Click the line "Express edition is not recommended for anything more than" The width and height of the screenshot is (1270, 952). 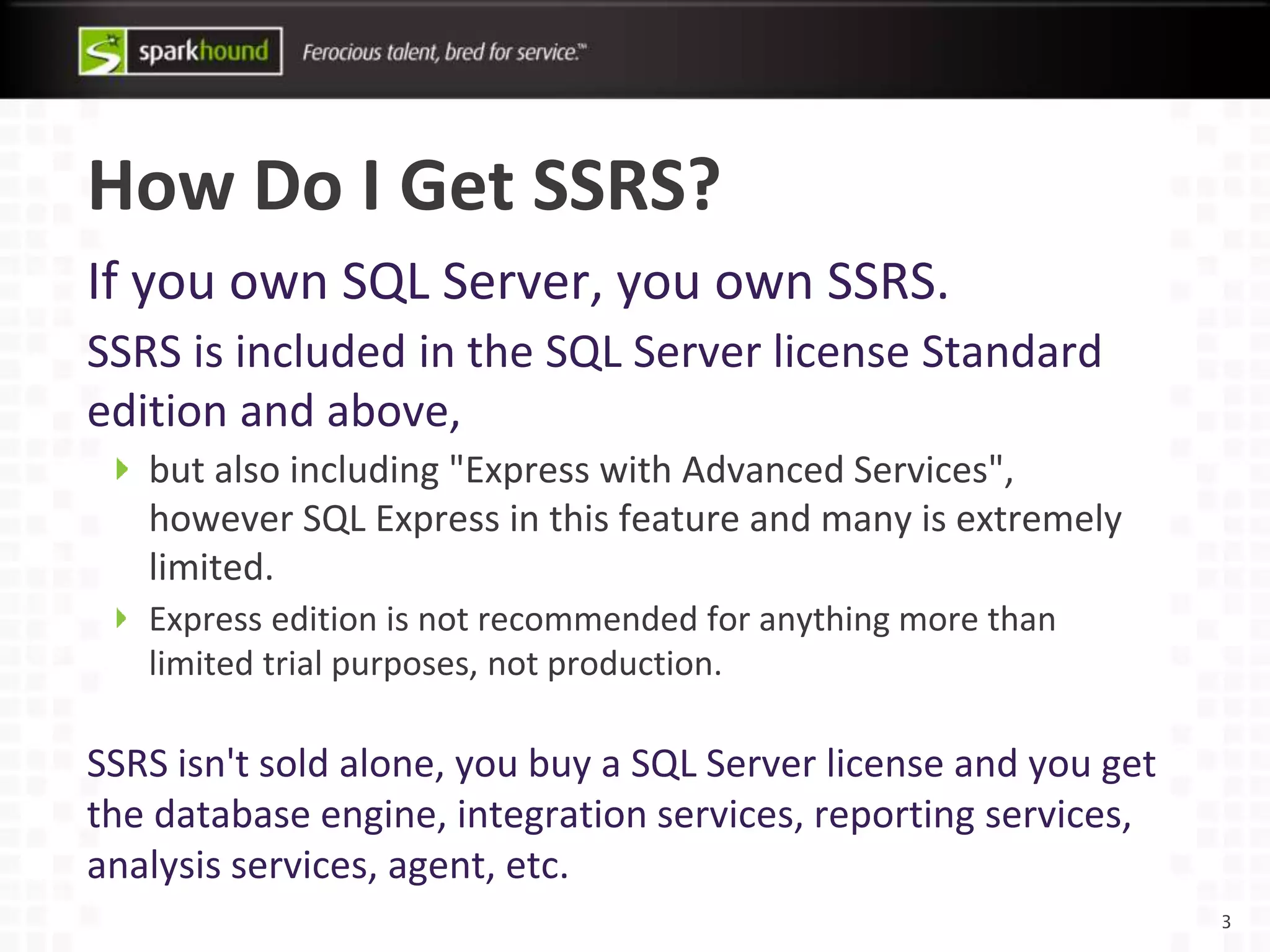click(603, 620)
